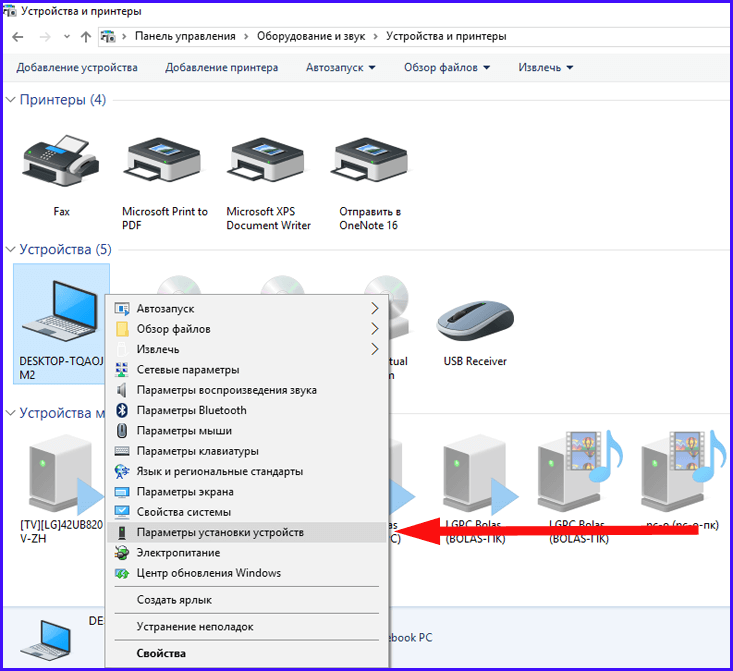Open the Извлечь toolbar dropdown
Viewport: 733px width, 671px height.
pos(545,68)
